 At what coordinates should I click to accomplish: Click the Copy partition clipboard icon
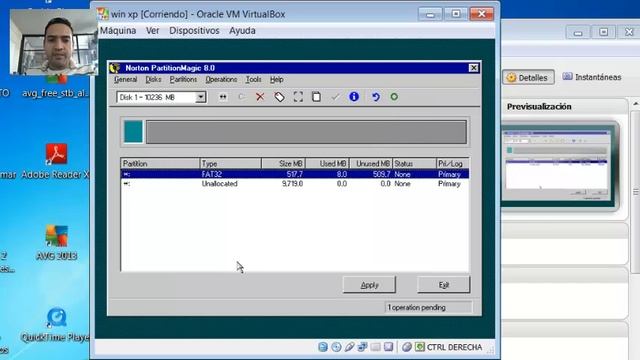316,97
